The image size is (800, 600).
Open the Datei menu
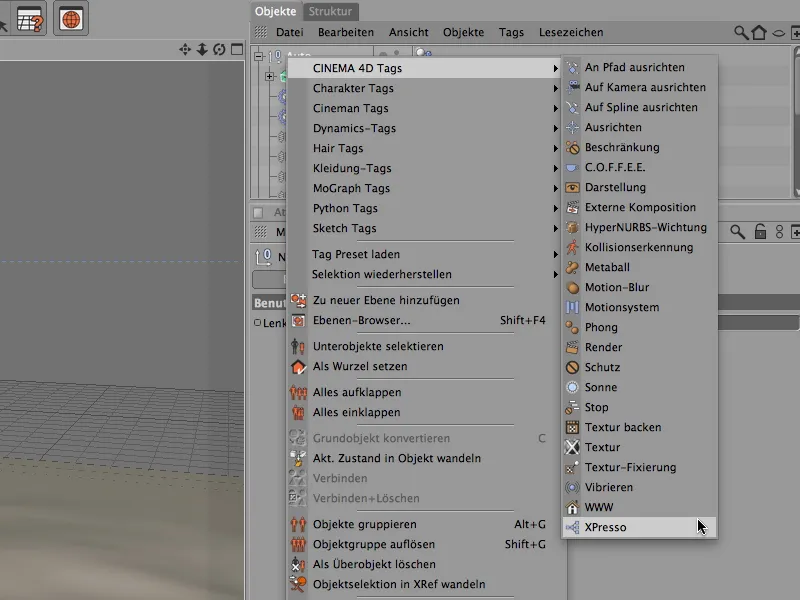point(290,32)
